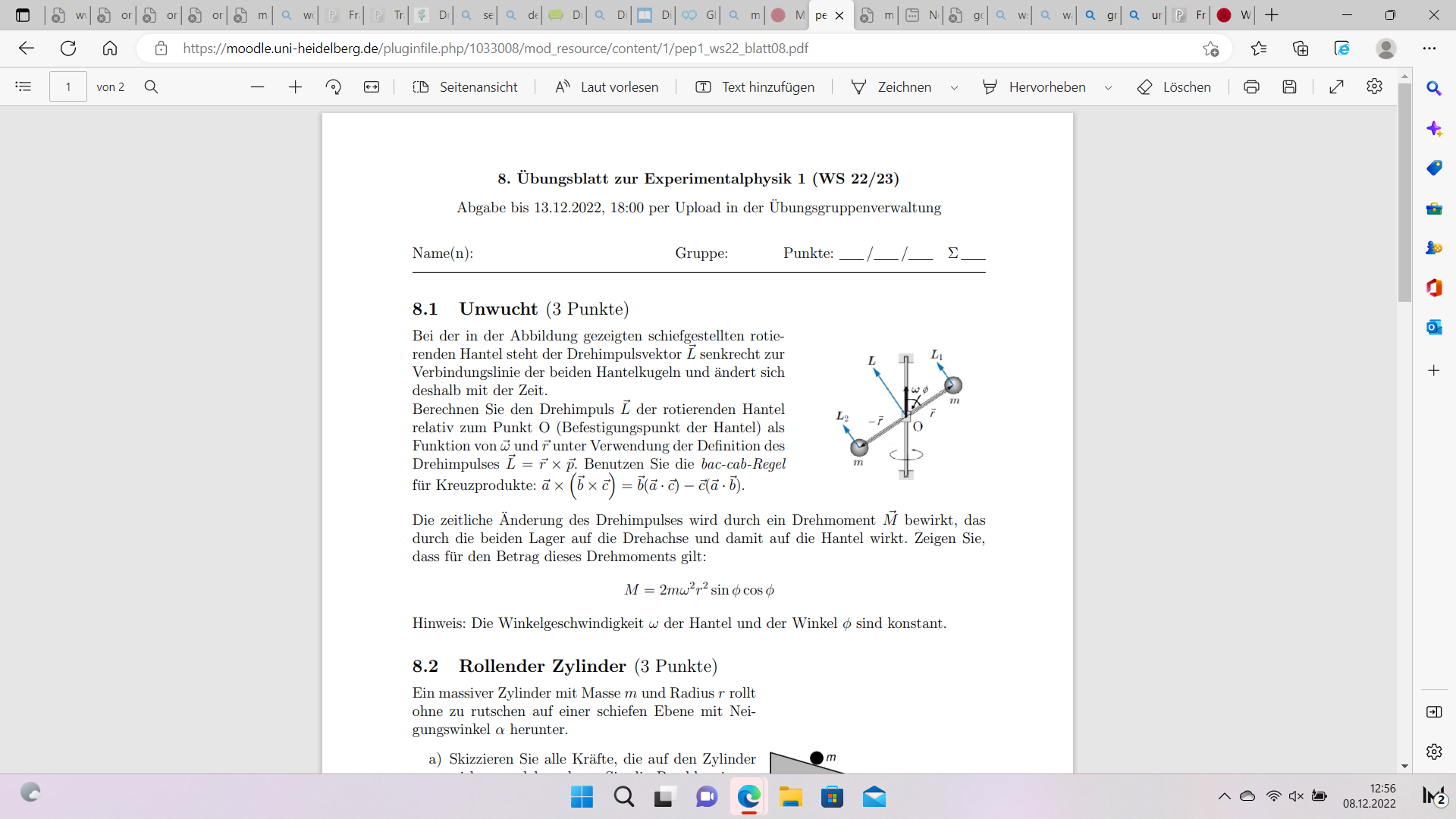Screen dimensions: 1456x819
Task: Rotate the PDF page
Action: coord(333,87)
